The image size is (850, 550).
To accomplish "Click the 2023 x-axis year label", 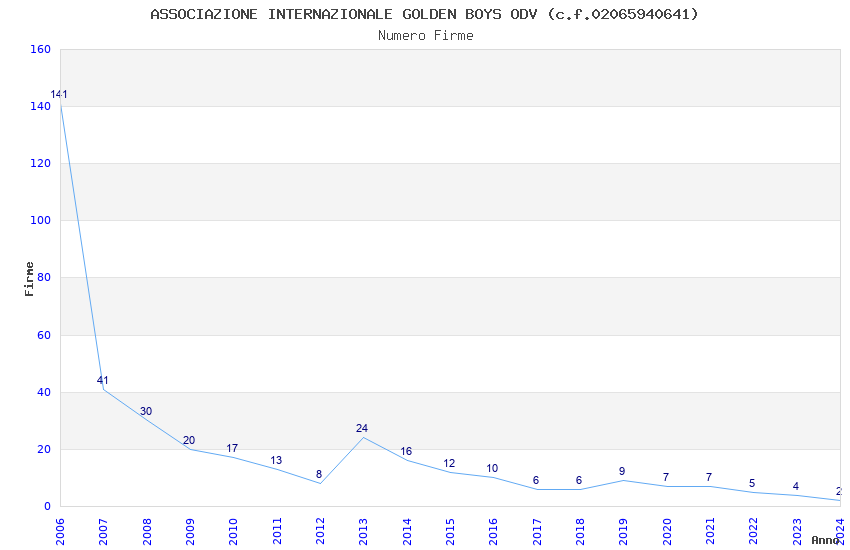I will coord(797,531).
